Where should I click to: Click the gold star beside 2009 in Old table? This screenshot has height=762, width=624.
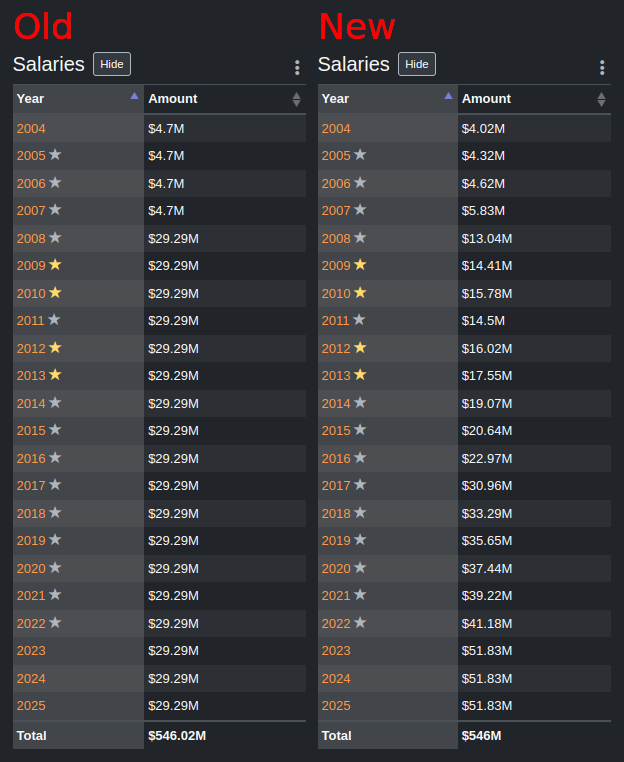55,265
